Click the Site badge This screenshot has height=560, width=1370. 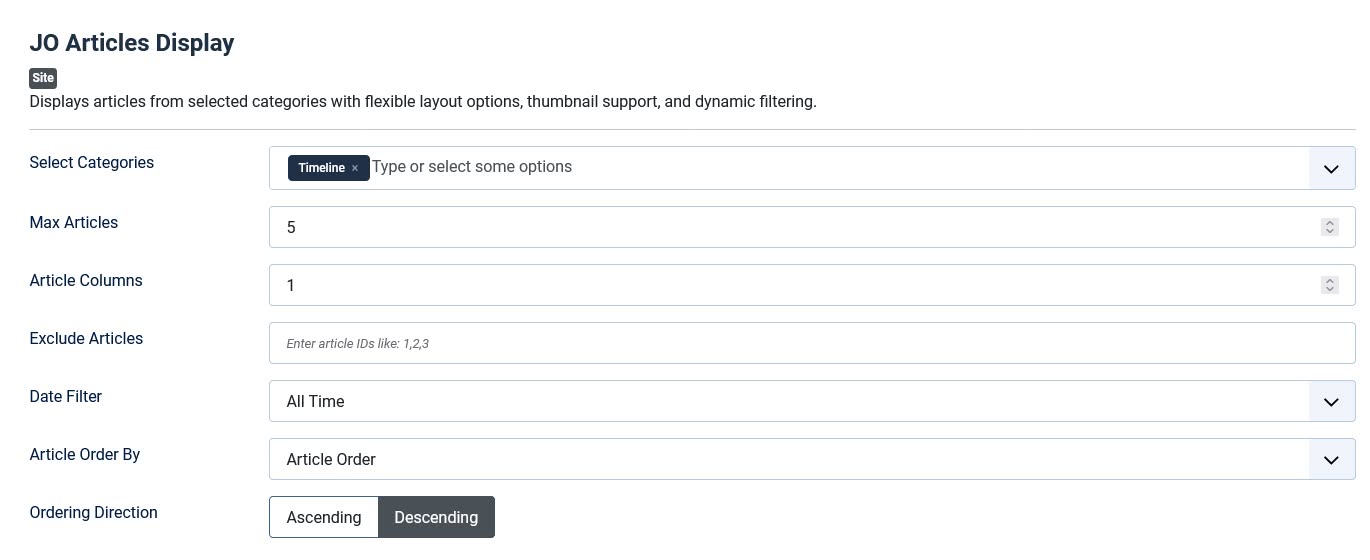pos(43,78)
